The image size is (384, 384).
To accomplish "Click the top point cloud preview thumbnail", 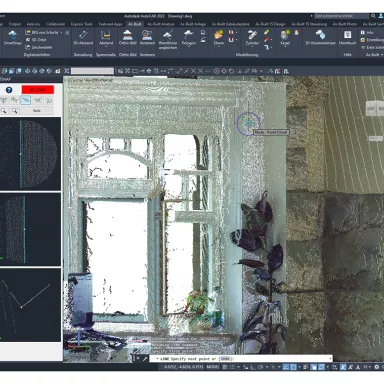I will 30,154.
